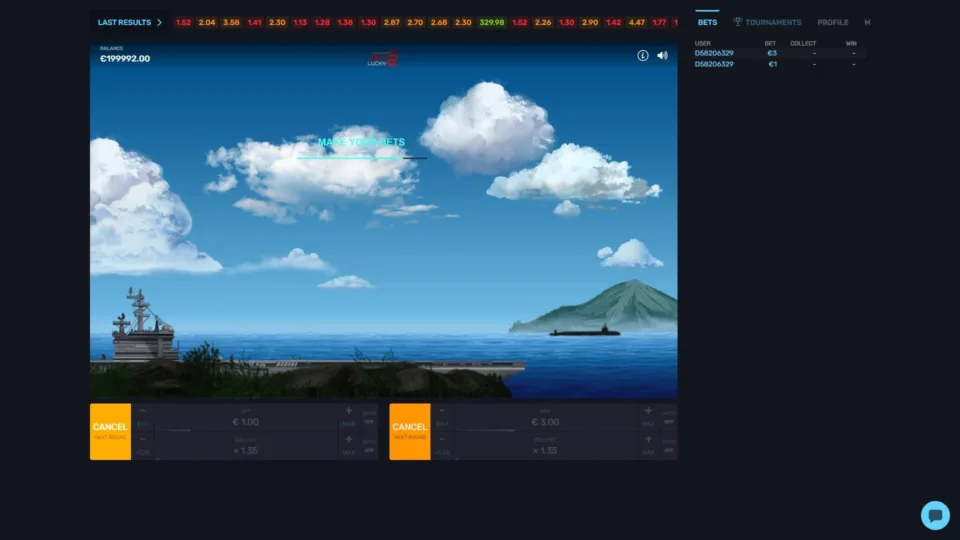Open the Profile tab
The image size is (960, 540).
(x=832, y=22)
